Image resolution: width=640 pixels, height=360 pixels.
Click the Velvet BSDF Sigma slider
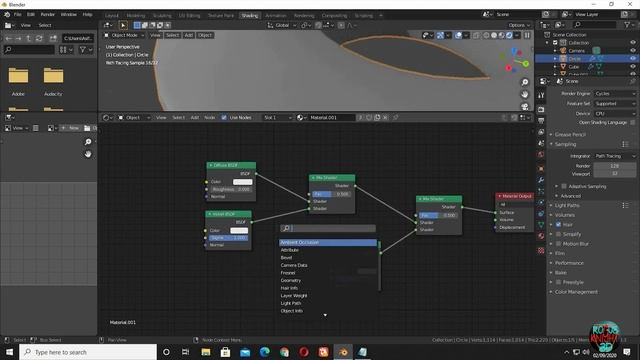click(229, 238)
